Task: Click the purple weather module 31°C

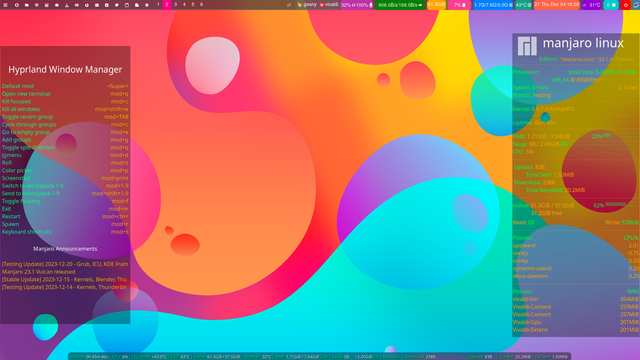Action: click(591, 5)
